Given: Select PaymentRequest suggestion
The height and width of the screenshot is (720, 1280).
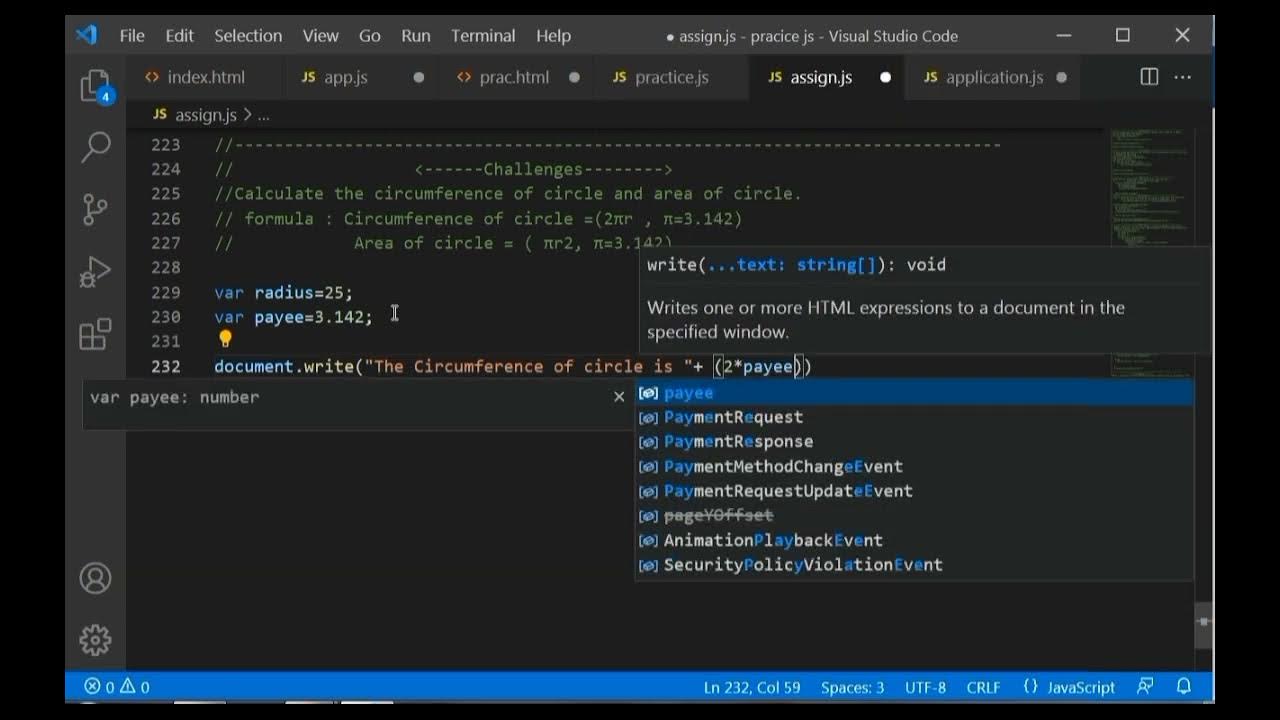Looking at the screenshot, I should (x=914, y=417).
